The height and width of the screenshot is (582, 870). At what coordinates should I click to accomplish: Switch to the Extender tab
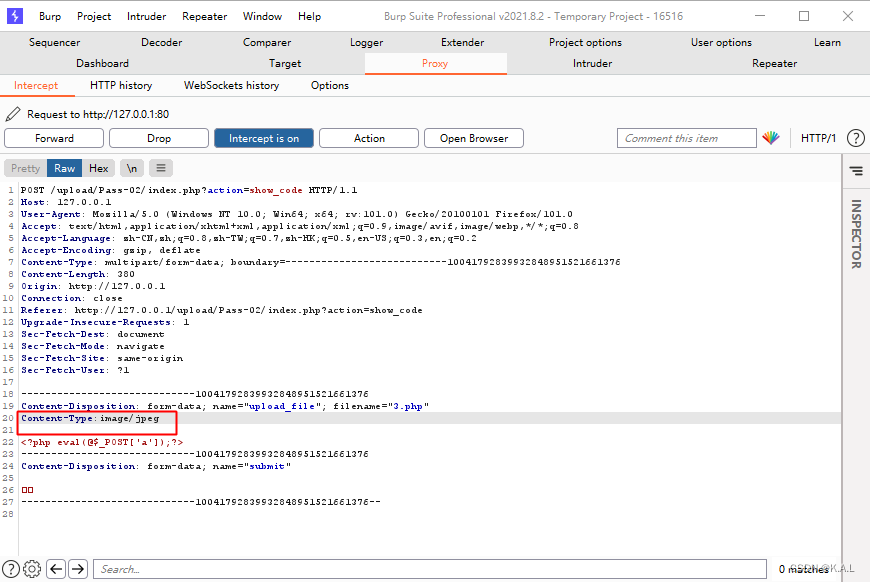[x=462, y=42]
